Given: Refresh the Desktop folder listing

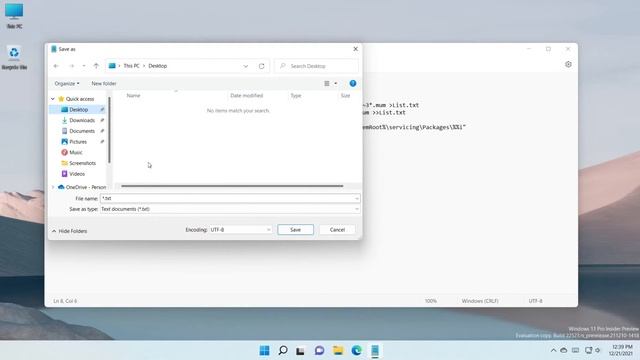Looking at the screenshot, I should tap(261, 66).
